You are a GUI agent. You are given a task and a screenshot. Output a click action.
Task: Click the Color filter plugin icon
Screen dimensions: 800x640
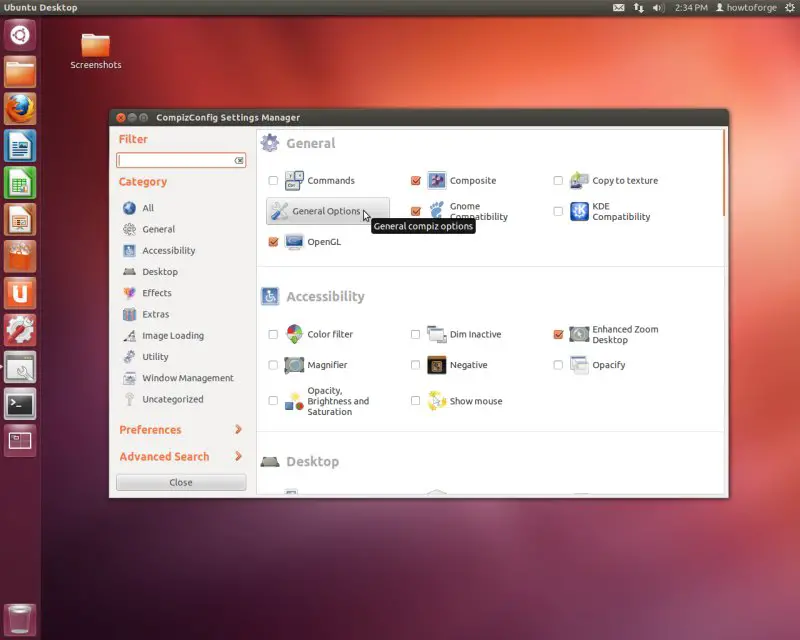click(294, 334)
